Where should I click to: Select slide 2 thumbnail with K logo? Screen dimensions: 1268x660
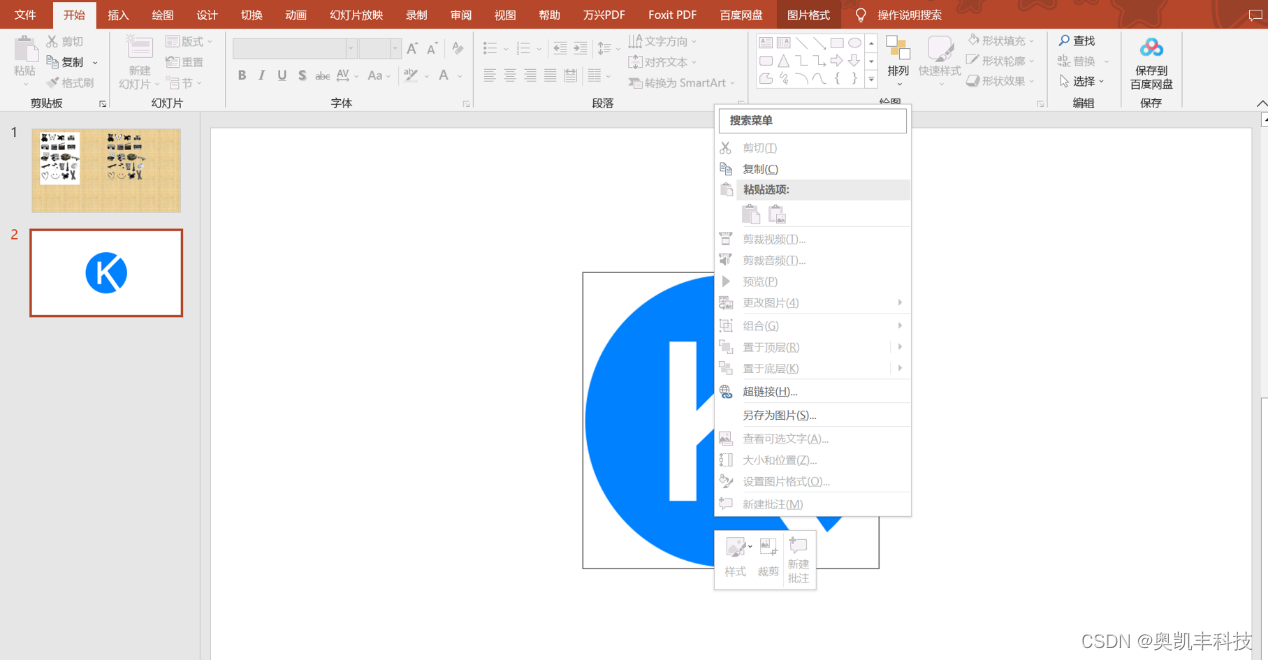(x=106, y=273)
